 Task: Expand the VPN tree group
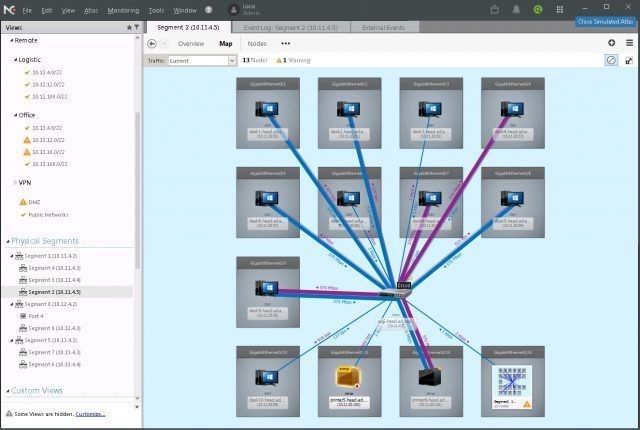(16, 182)
